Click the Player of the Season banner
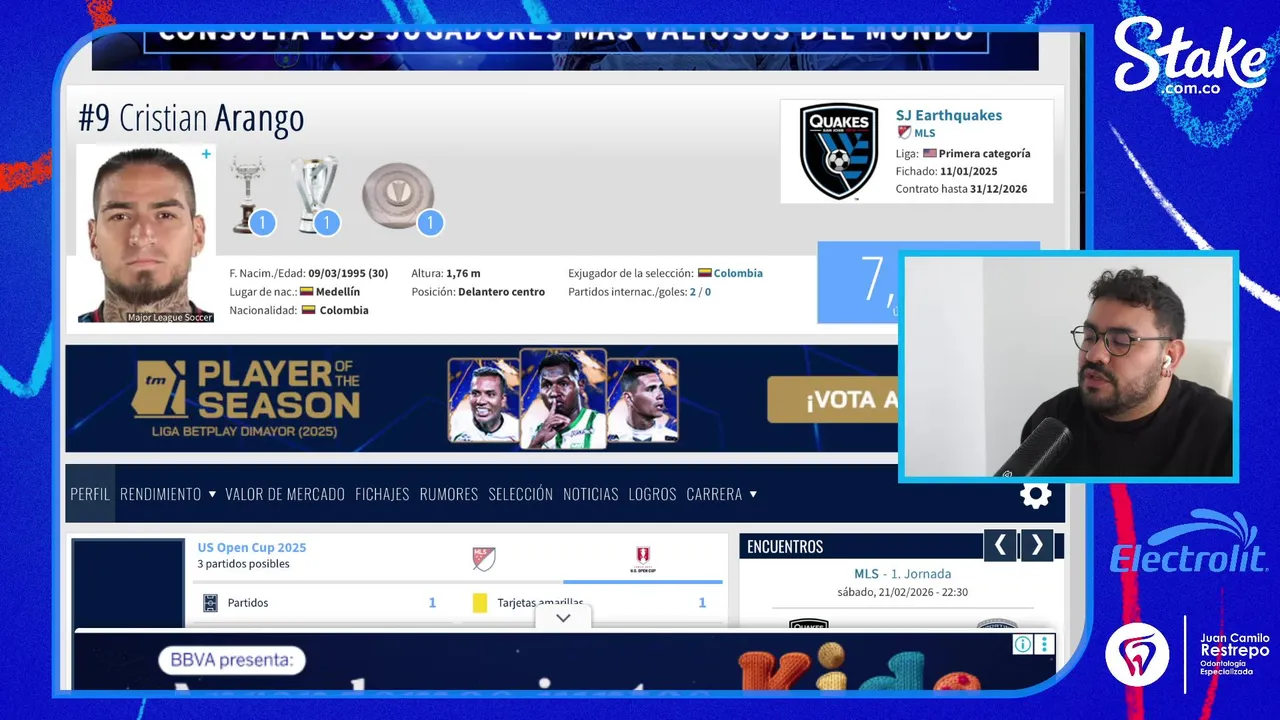This screenshot has width=1280, height=720. pos(482,399)
